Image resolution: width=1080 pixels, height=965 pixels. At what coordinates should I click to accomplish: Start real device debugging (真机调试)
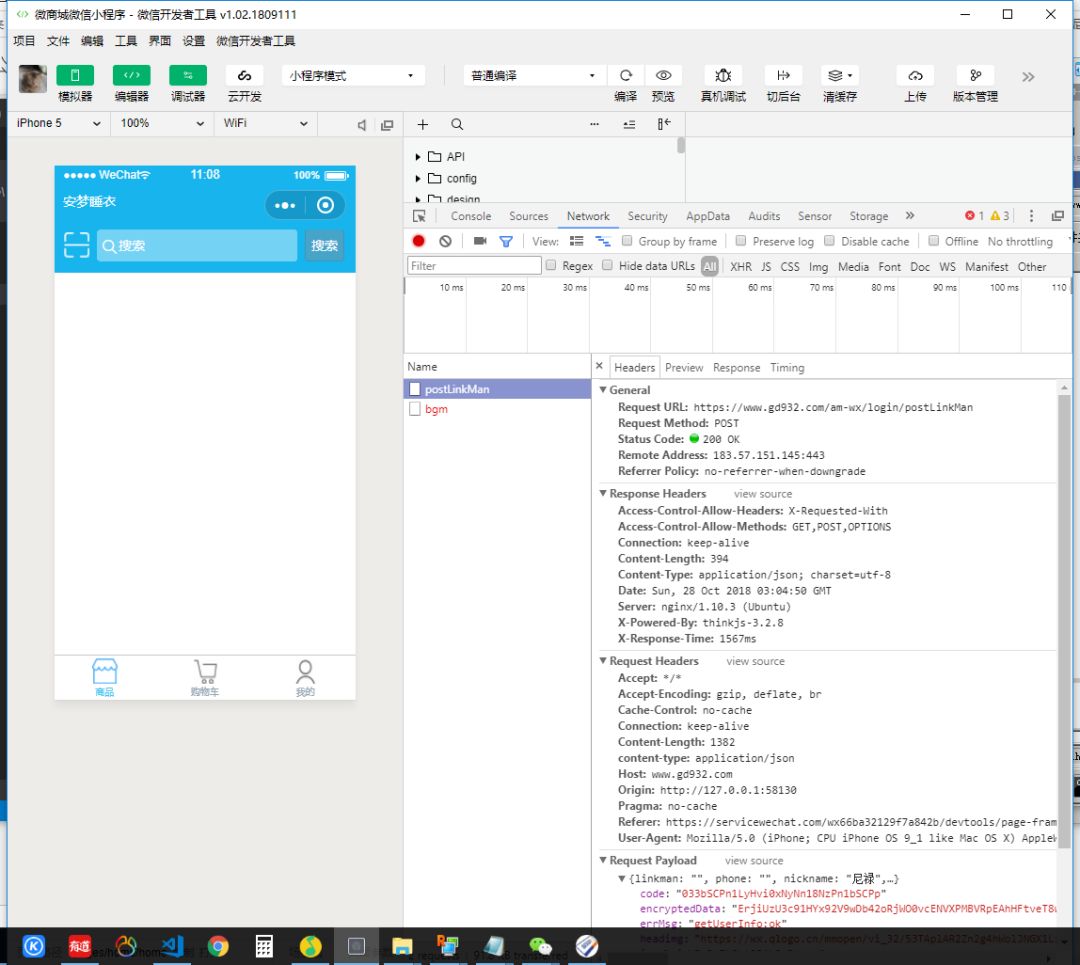click(723, 75)
